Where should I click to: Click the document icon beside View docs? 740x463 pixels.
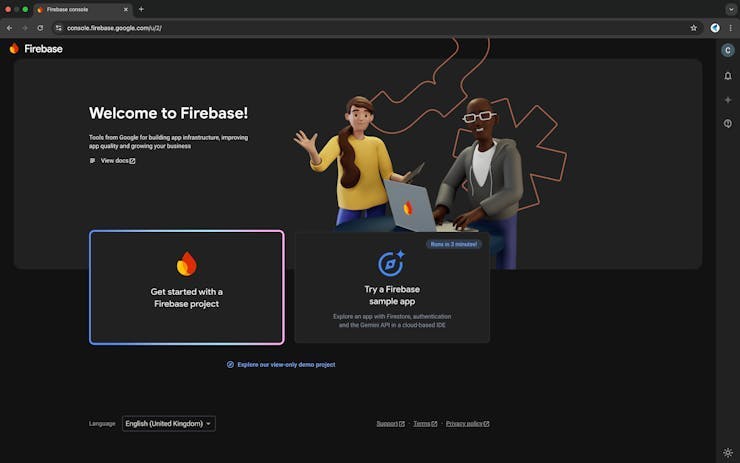(92, 160)
